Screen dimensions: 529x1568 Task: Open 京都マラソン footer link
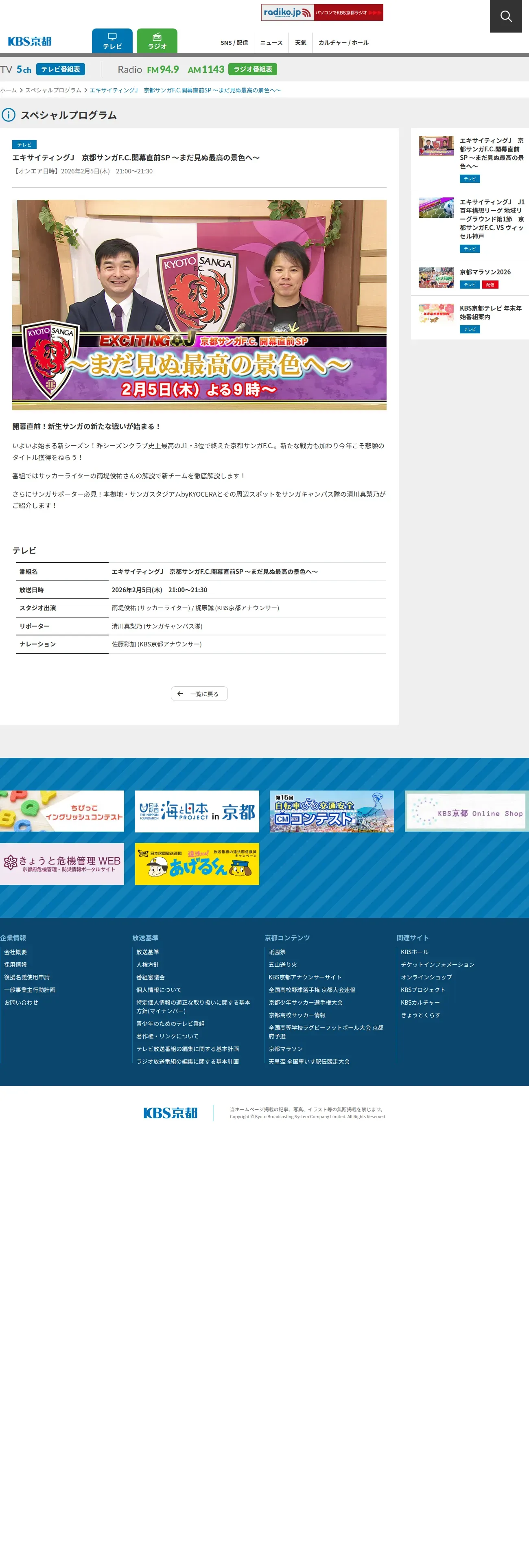pos(286,1049)
